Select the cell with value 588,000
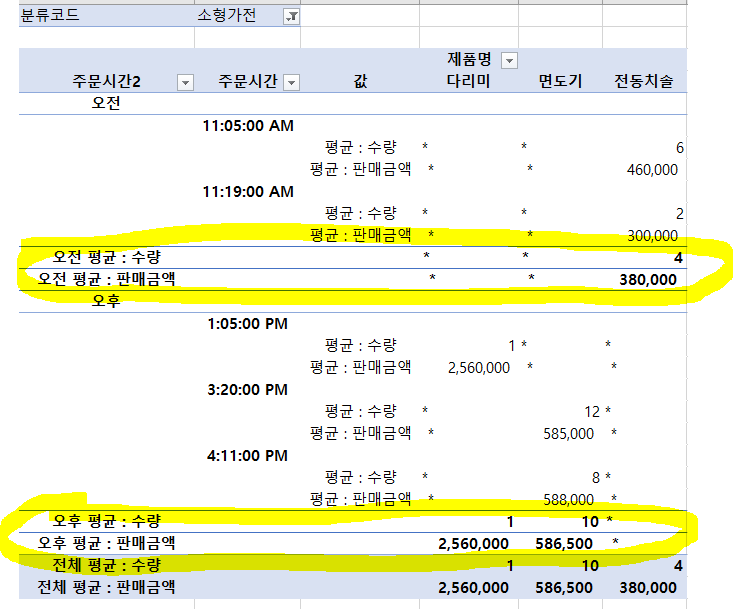The width and height of the screenshot is (733, 609). pyautogui.click(x=567, y=498)
